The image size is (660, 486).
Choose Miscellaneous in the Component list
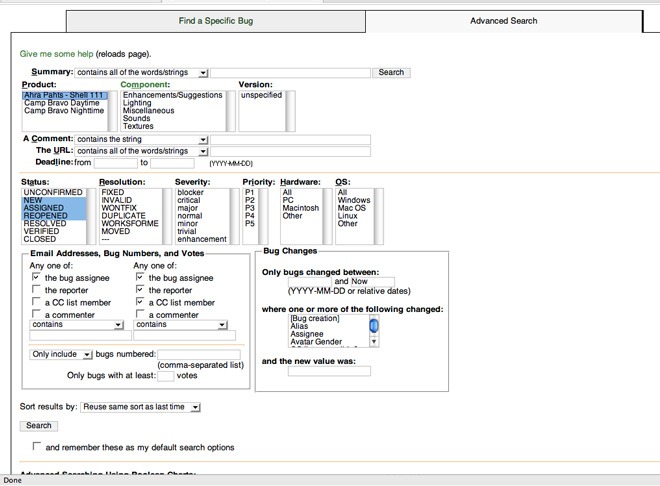149,111
